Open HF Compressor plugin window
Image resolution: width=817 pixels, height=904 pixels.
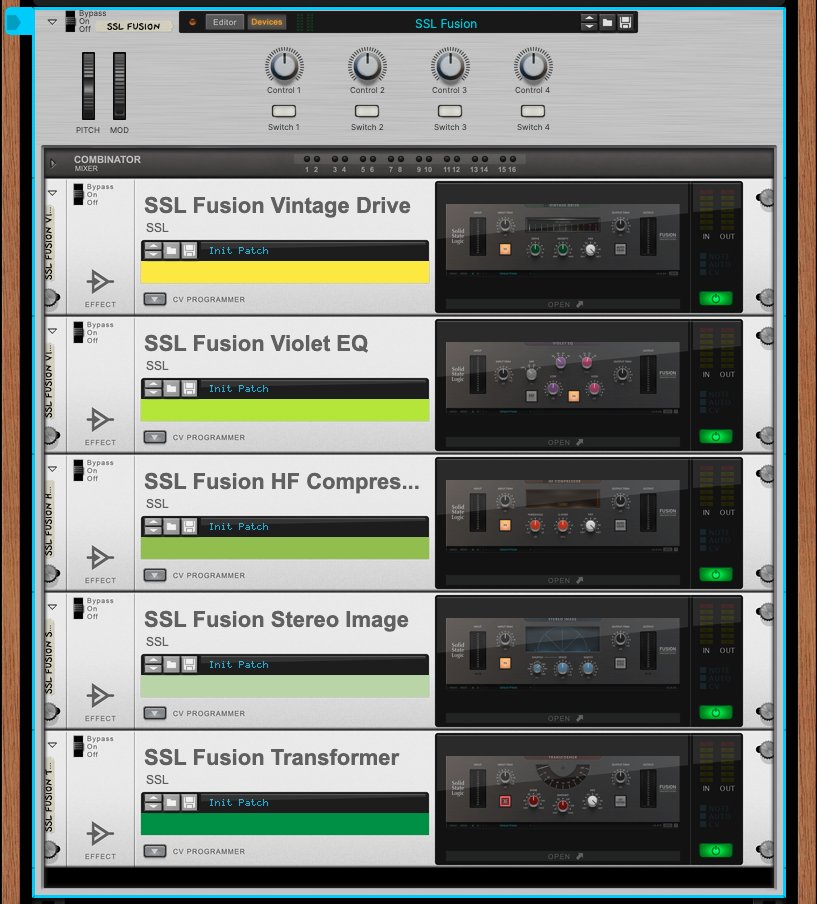(563, 580)
